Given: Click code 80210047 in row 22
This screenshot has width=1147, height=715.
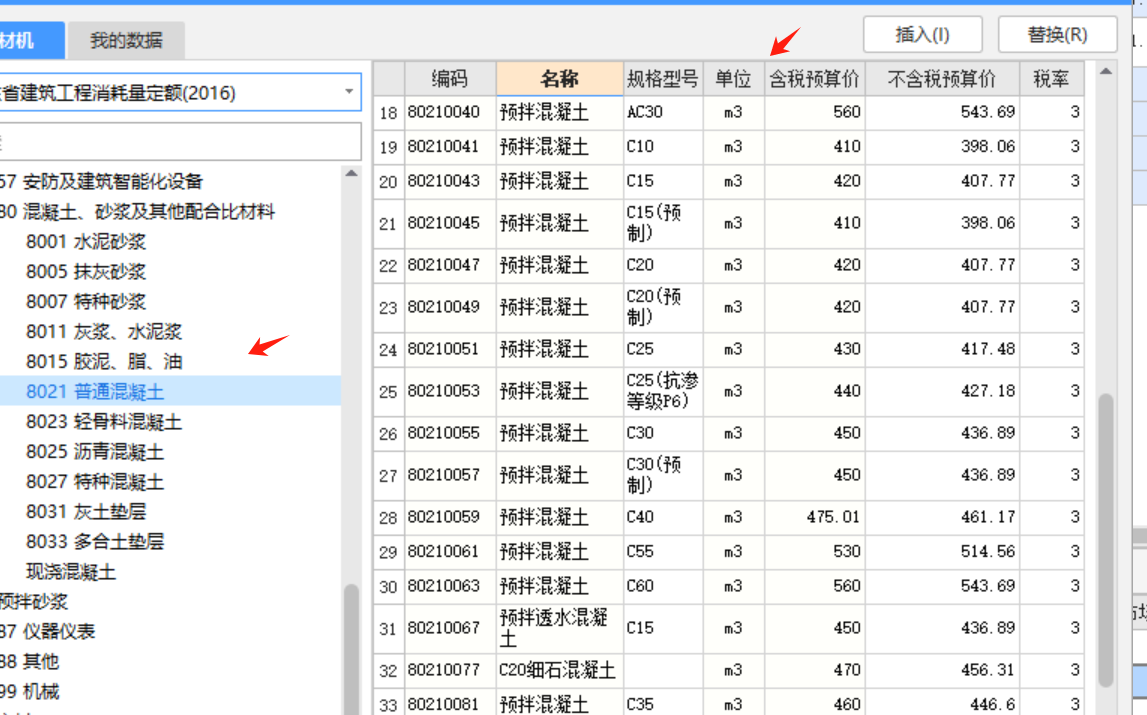Looking at the screenshot, I should pyautogui.click(x=450, y=265).
